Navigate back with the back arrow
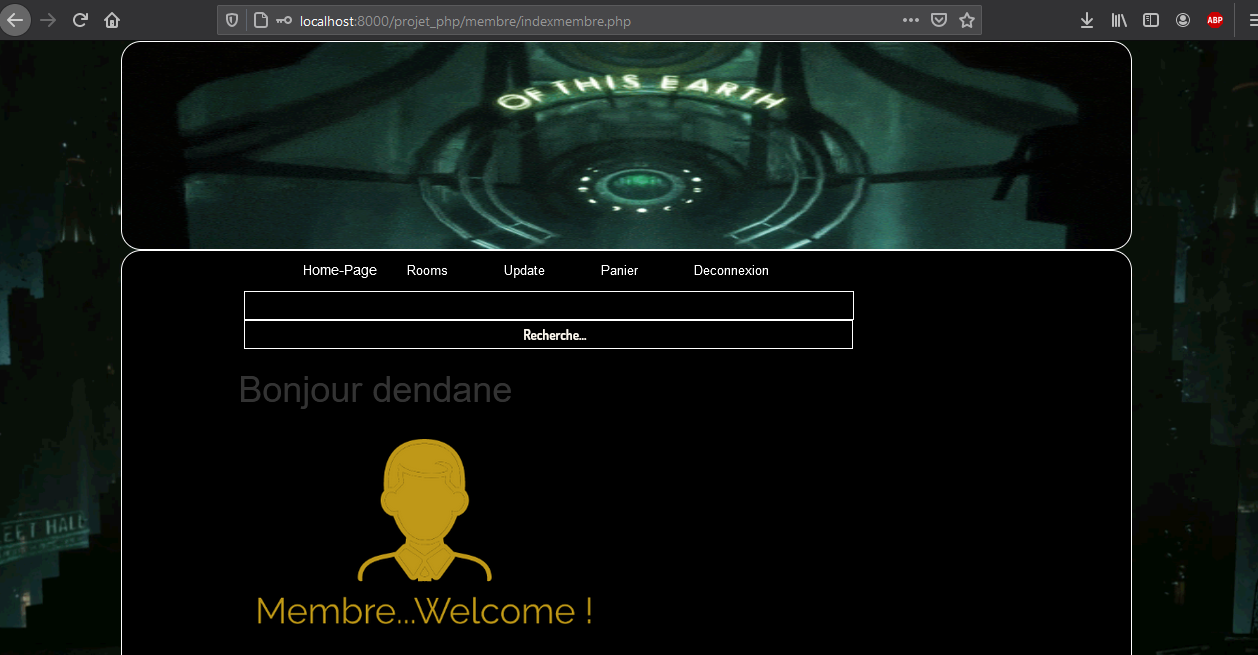 [17, 19]
